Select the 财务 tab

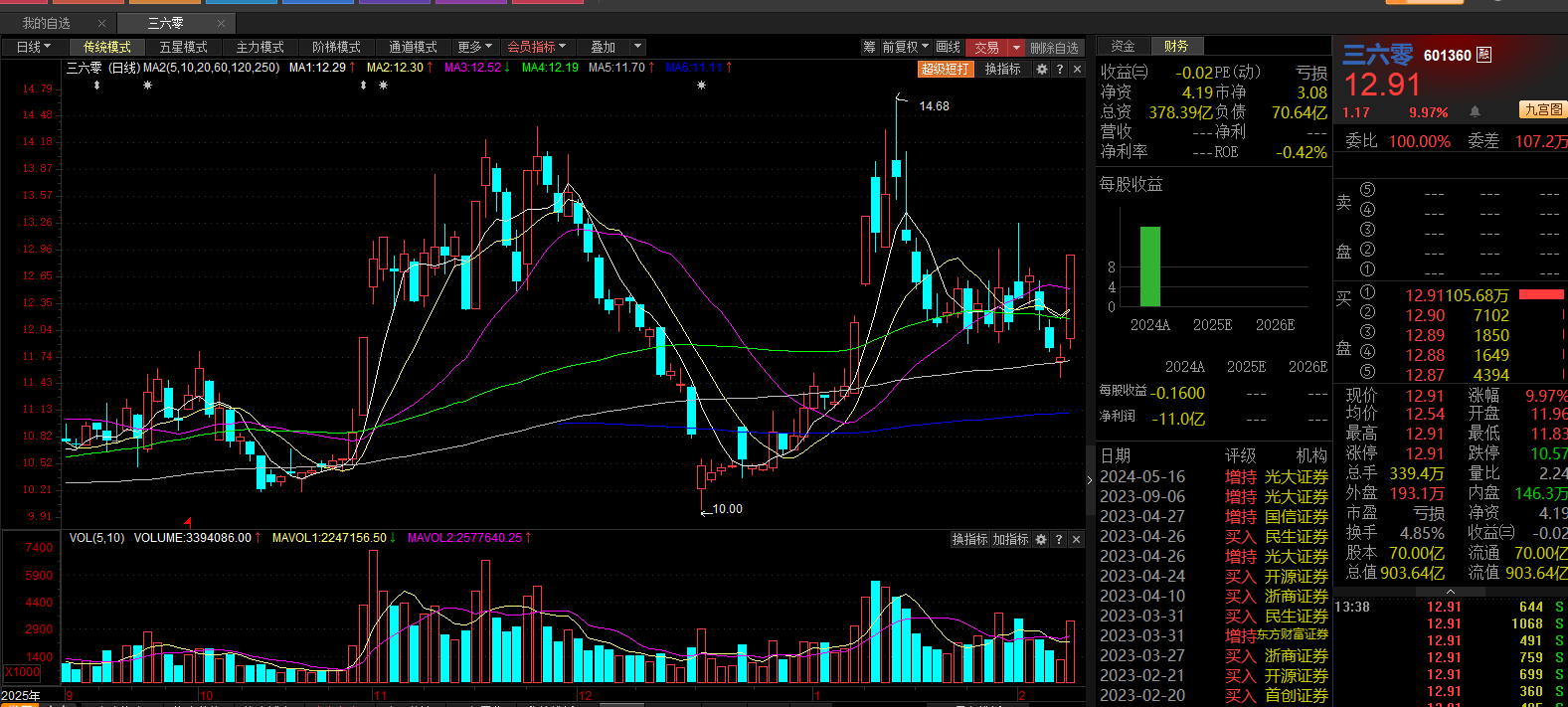(1176, 46)
